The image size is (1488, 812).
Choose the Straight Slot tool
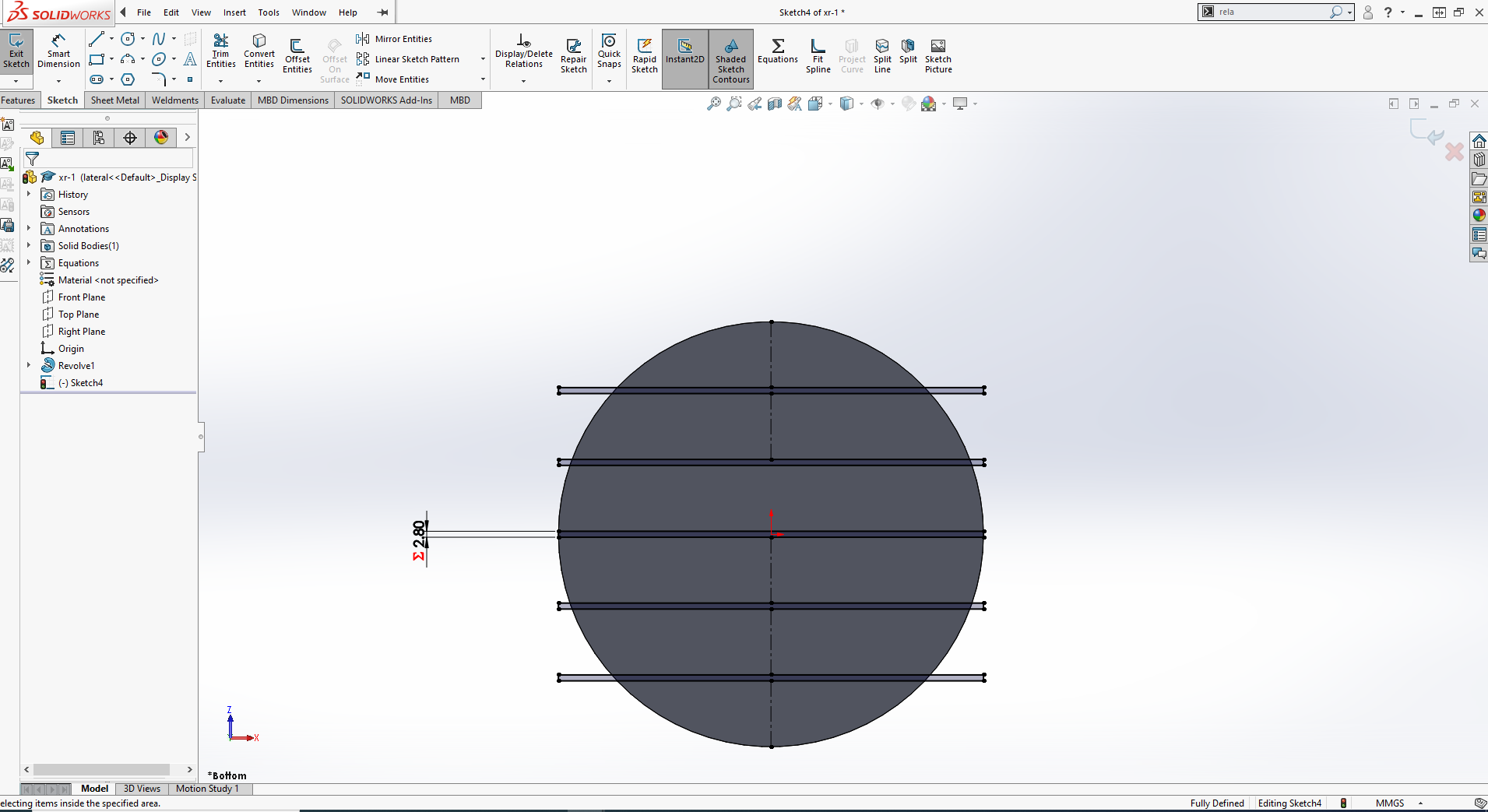click(x=97, y=79)
